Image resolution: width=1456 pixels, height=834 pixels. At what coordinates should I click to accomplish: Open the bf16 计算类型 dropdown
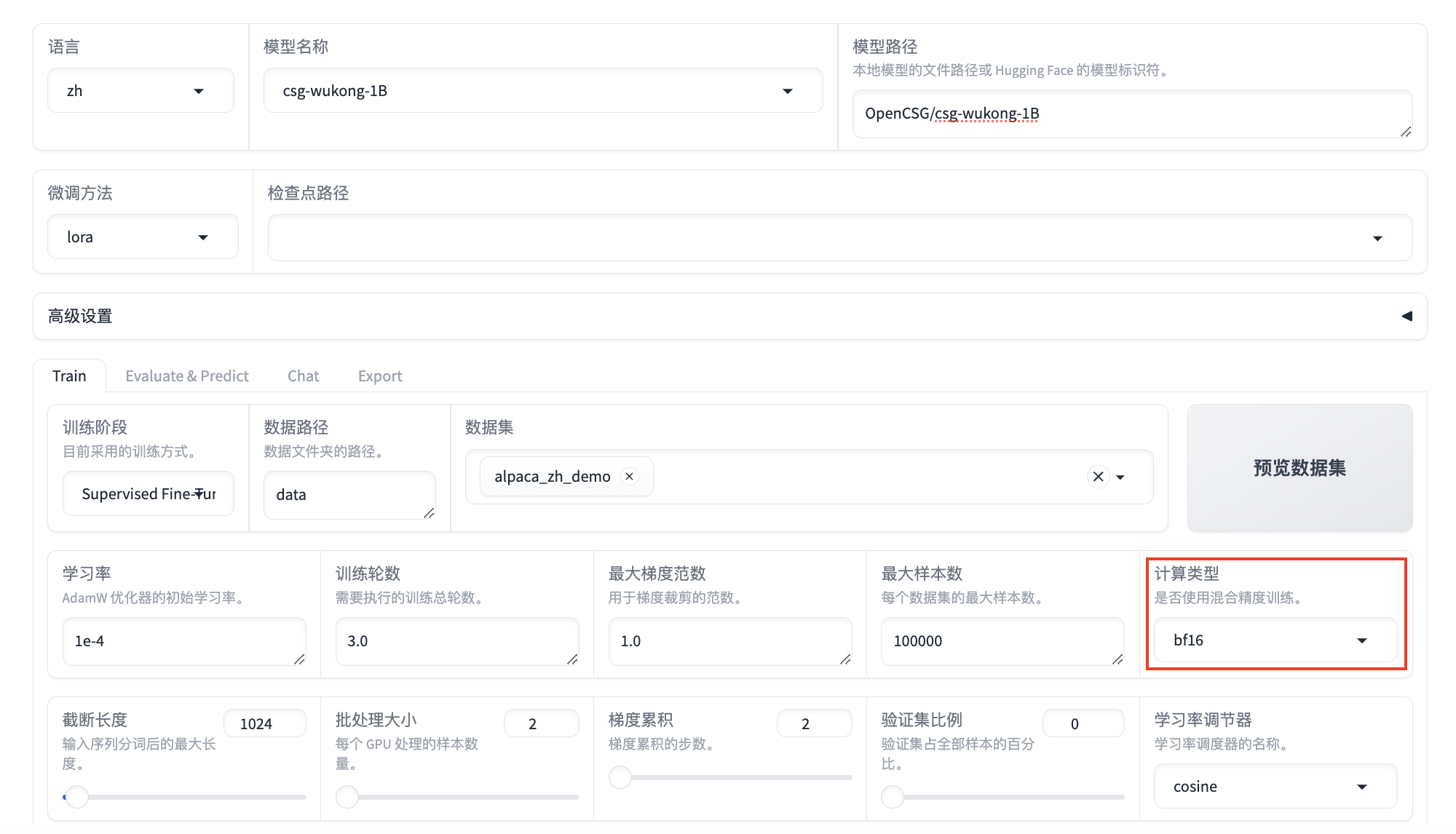(x=1275, y=640)
